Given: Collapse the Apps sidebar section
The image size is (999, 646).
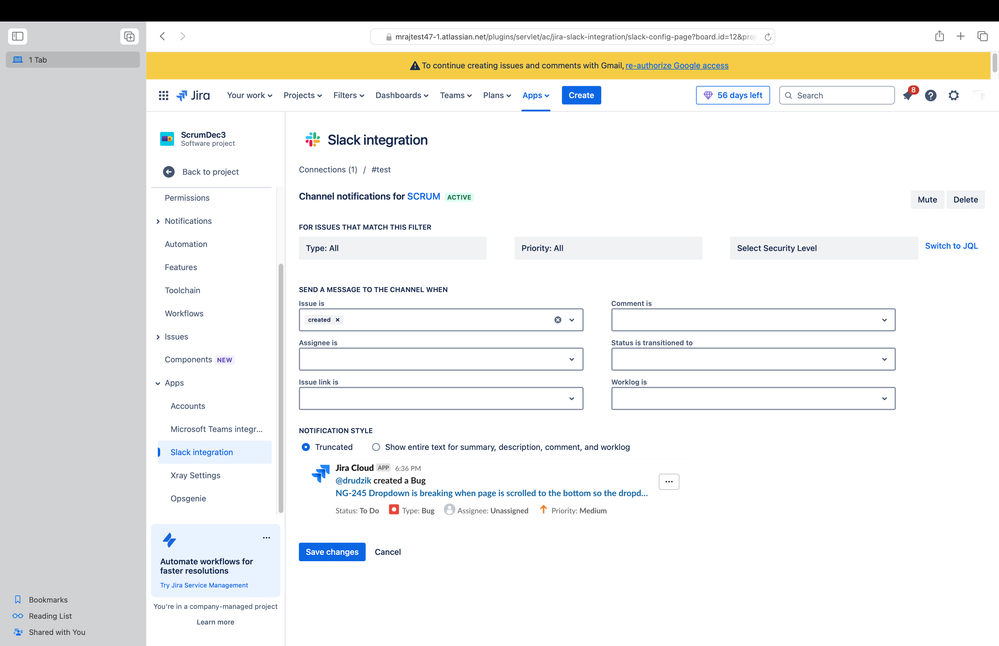Looking at the screenshot, I should (x=158, y=383).
